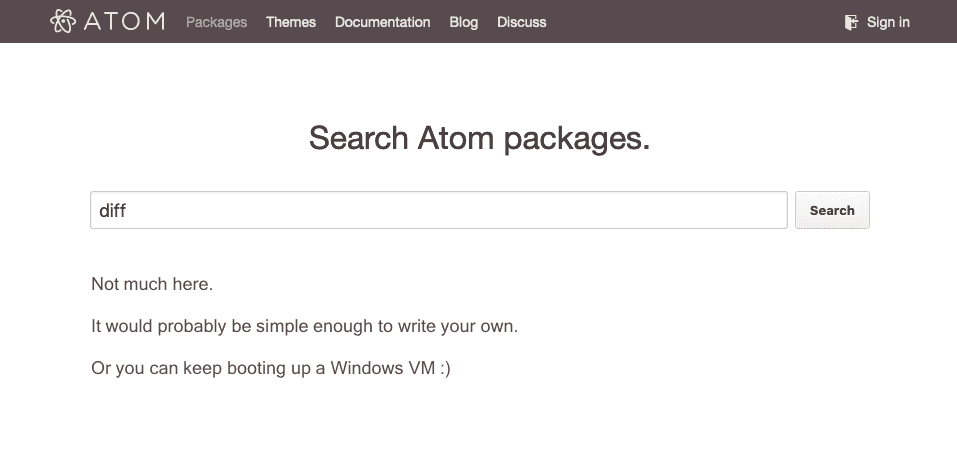The image size is (957, 473).
Task: Click the Search Atom packages heading
Action: coord(479,139)
